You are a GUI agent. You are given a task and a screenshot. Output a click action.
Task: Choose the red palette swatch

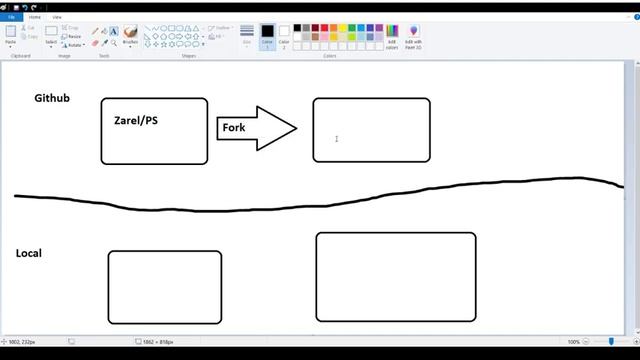(x=324, y=28)
